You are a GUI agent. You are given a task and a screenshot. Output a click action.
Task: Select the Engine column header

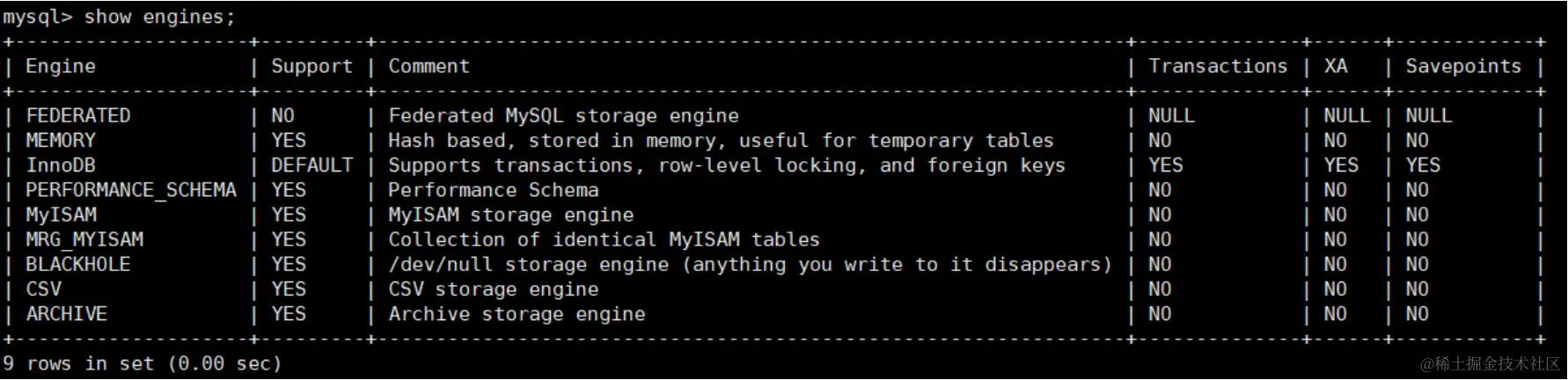point(61,66)
